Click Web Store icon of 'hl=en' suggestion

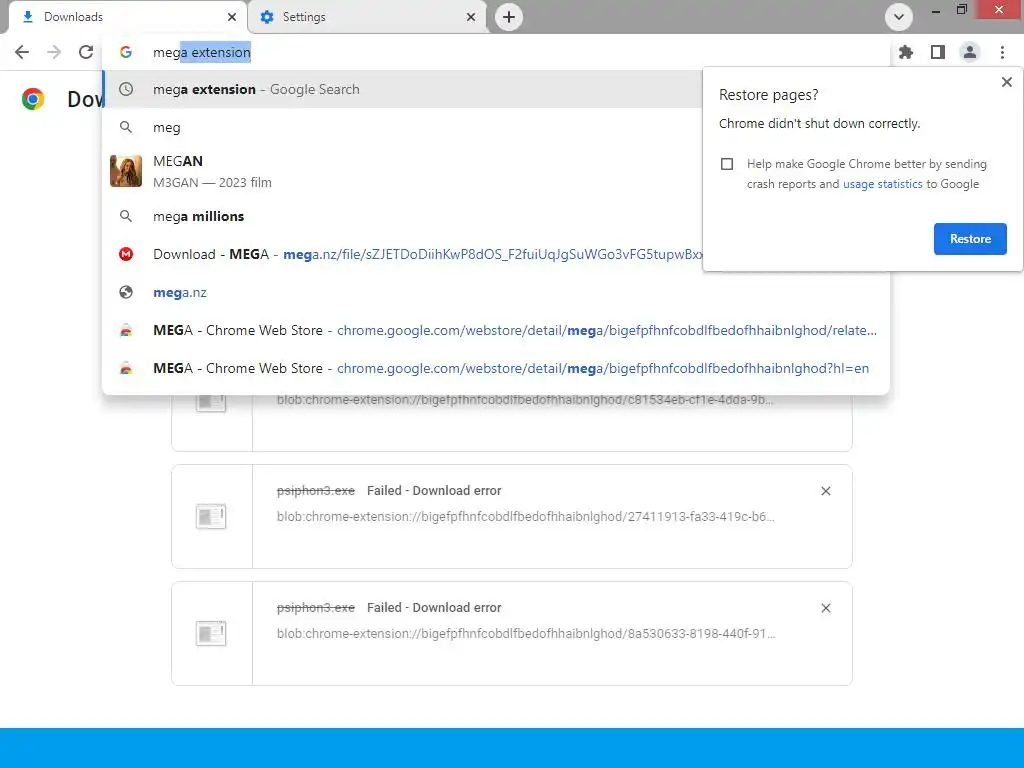point(126,369)
